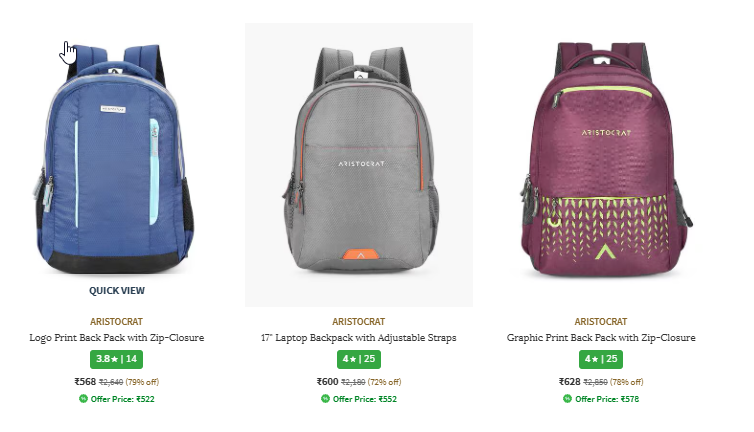The width and height of the screenshot is (754, 432).
Task: Select the maroon graphic print backpack image
Action: coord(605,159)
